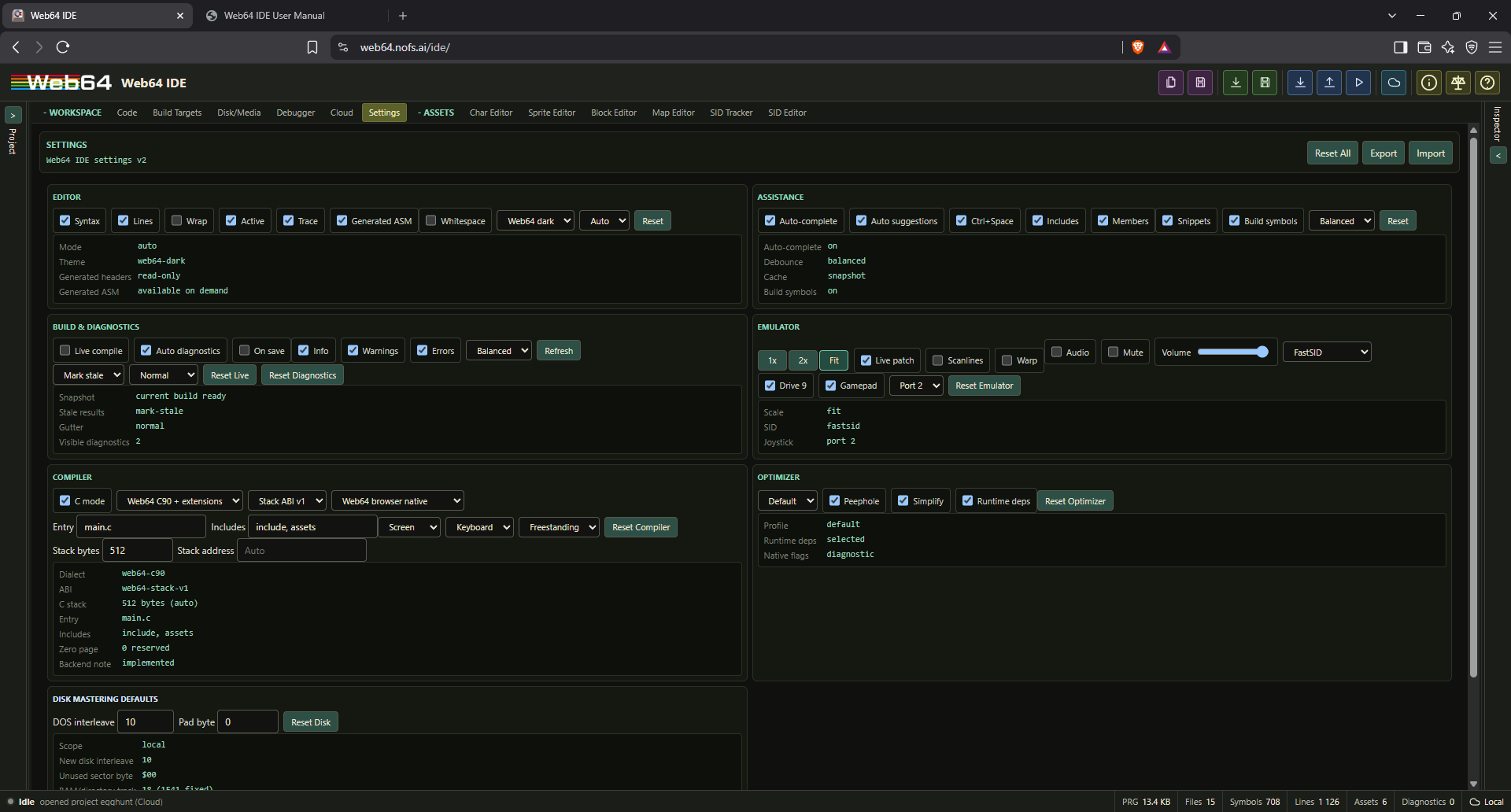Click the tab search chevron in the title bar

coord(1392,16)
